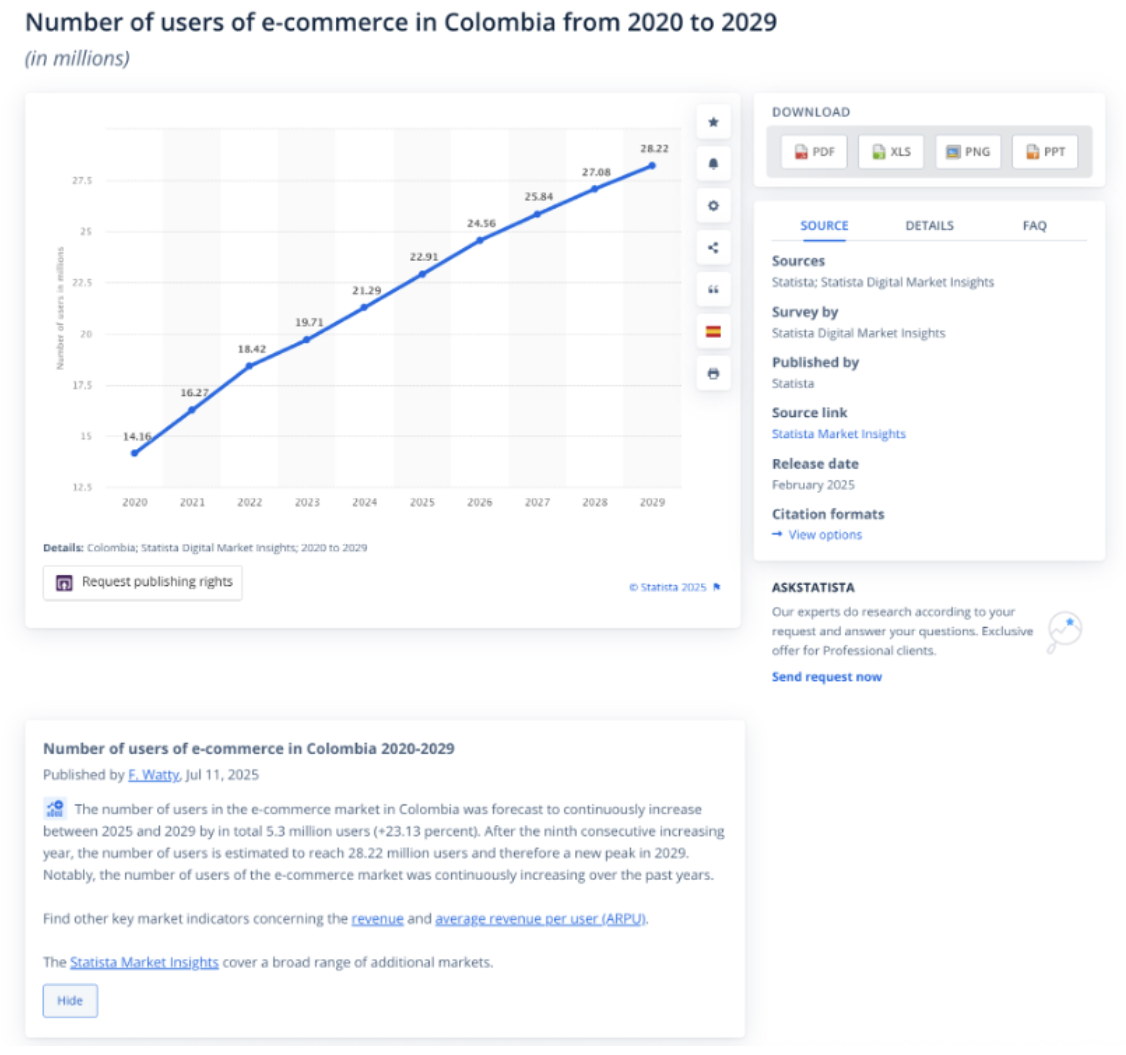Hide the description text
Viewport: 1126px width, 1055px height.
(x=70, y=1001)
